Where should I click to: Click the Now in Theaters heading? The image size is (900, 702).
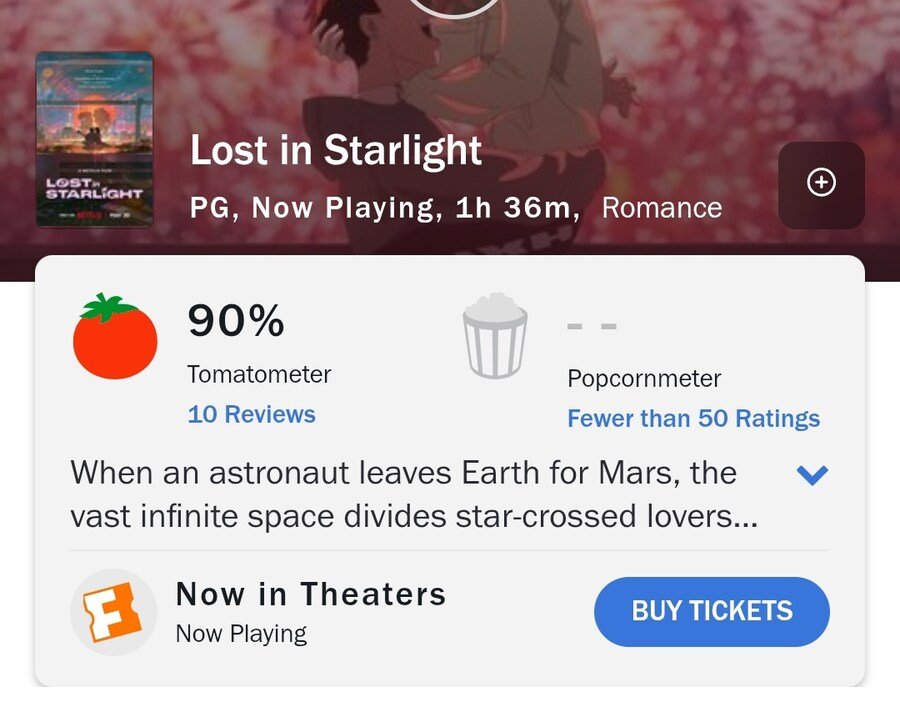coord(311,594)
